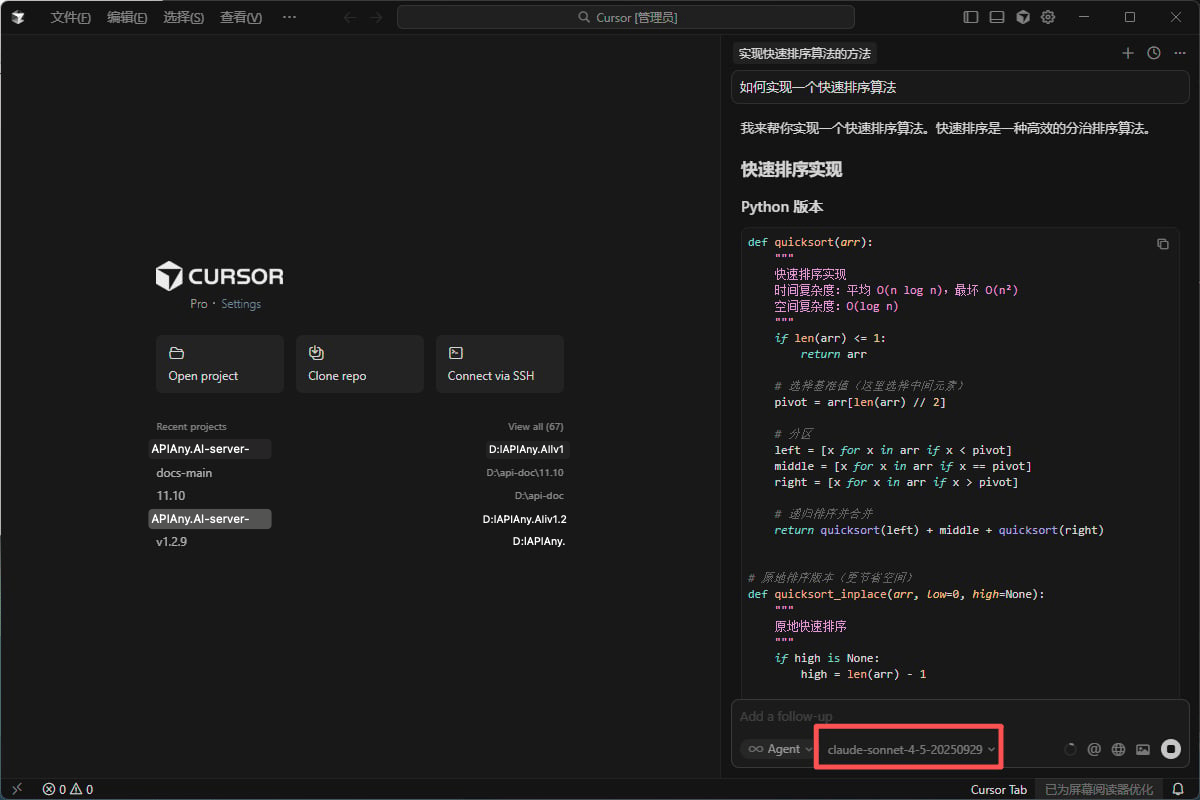Open the 选择(S) menu
Image resolution: width=1200 pixels, height=800 pixels.
[x=183, y=17]
